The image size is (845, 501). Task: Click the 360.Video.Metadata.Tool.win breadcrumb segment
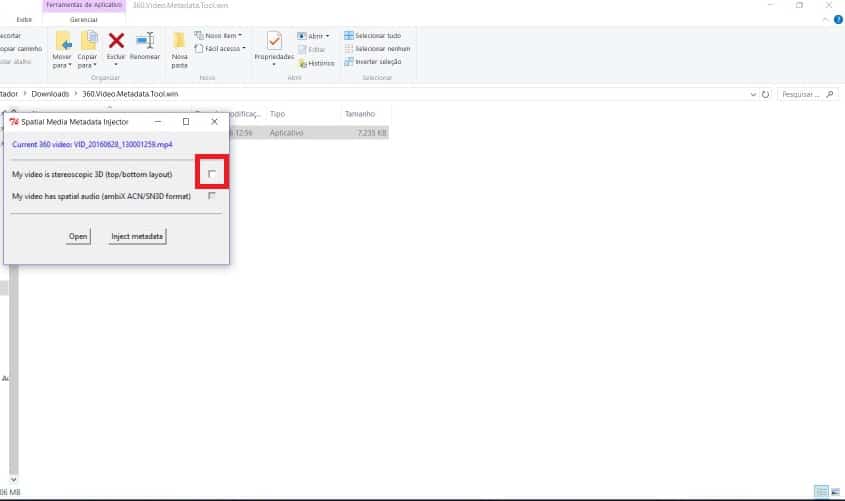point(130,94)
